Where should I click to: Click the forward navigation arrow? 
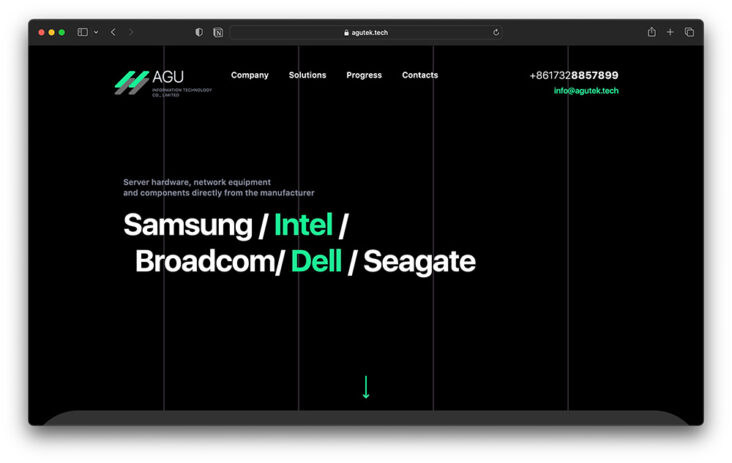[x=131, y=32]
